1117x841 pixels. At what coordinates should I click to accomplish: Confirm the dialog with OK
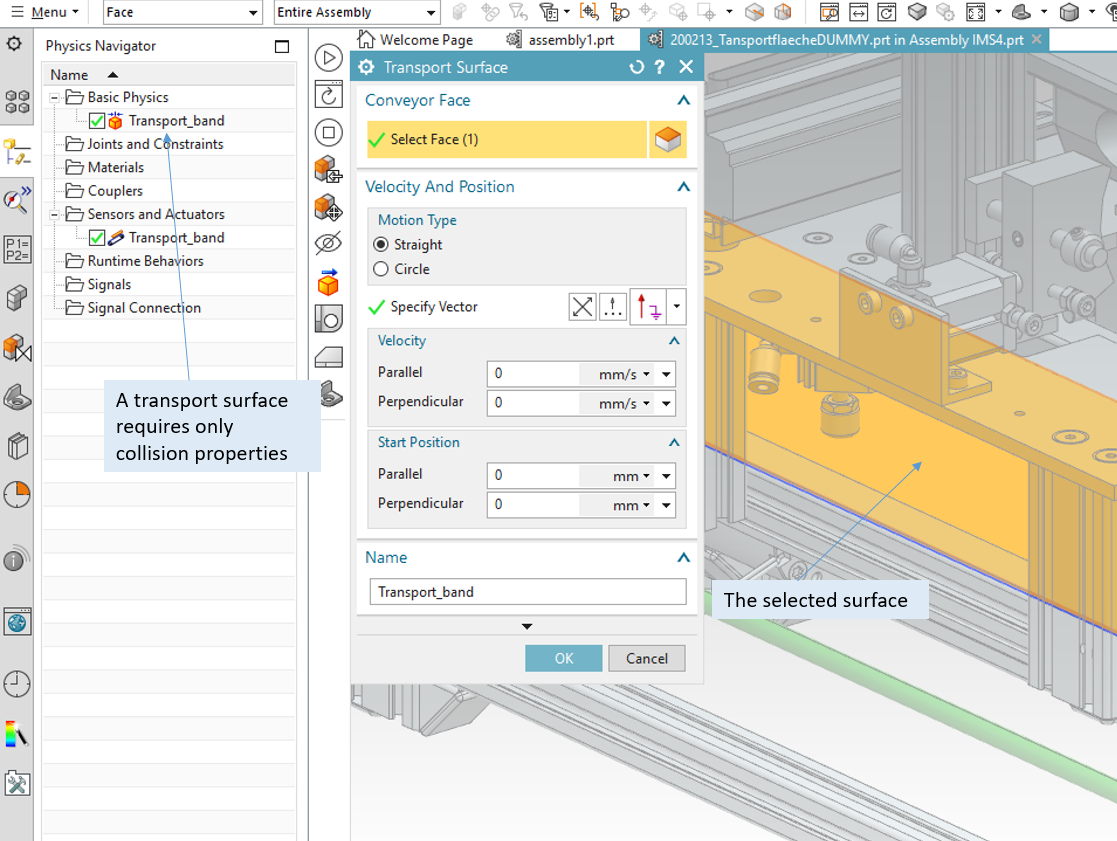[x=563, y=658]
